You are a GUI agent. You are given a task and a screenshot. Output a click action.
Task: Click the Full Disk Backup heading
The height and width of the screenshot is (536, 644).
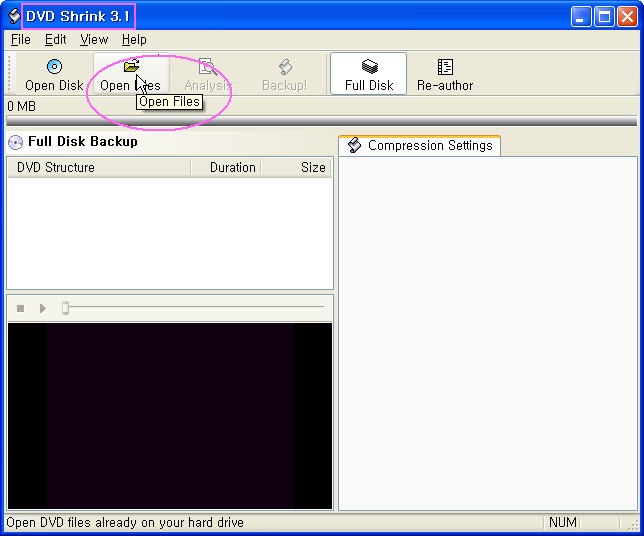83,141
